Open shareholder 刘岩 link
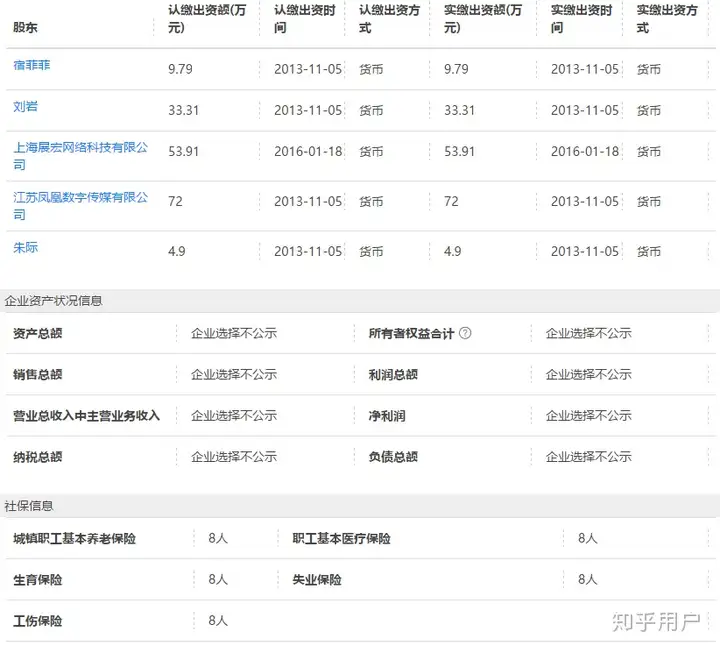Viewport: 720px width, 646px height. 26,106
